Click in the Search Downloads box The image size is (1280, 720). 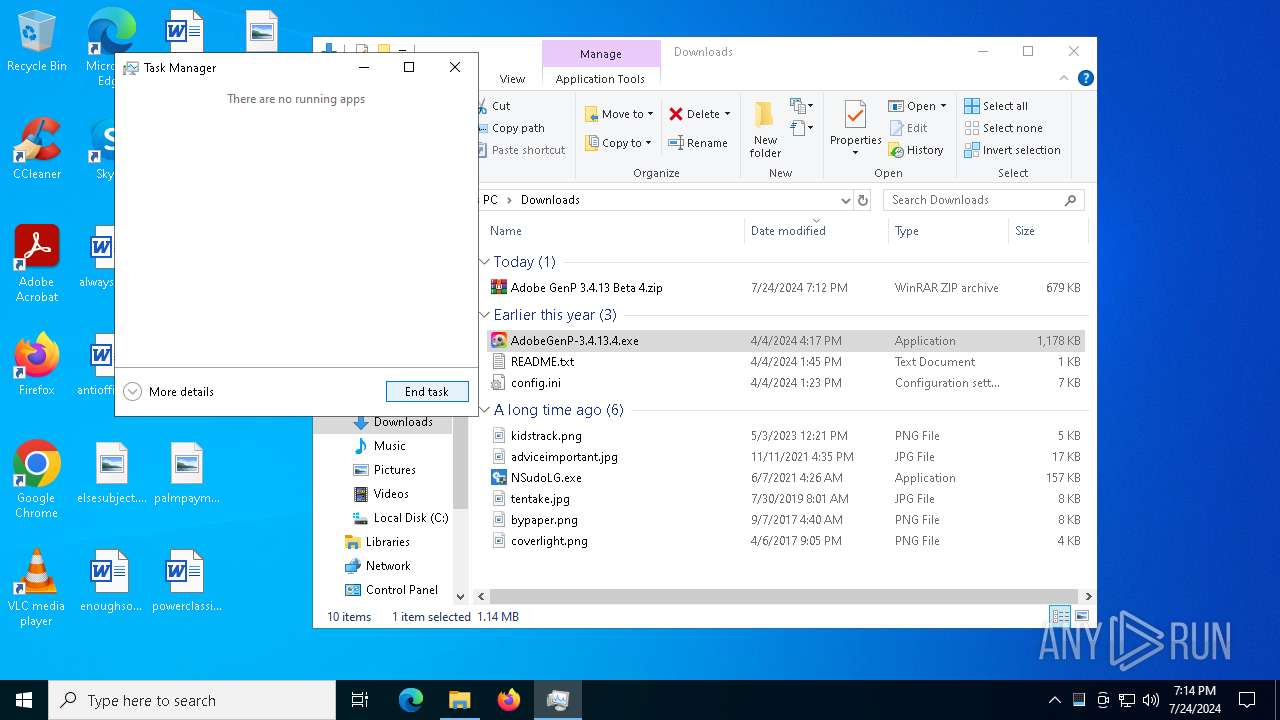pos(983,200)
